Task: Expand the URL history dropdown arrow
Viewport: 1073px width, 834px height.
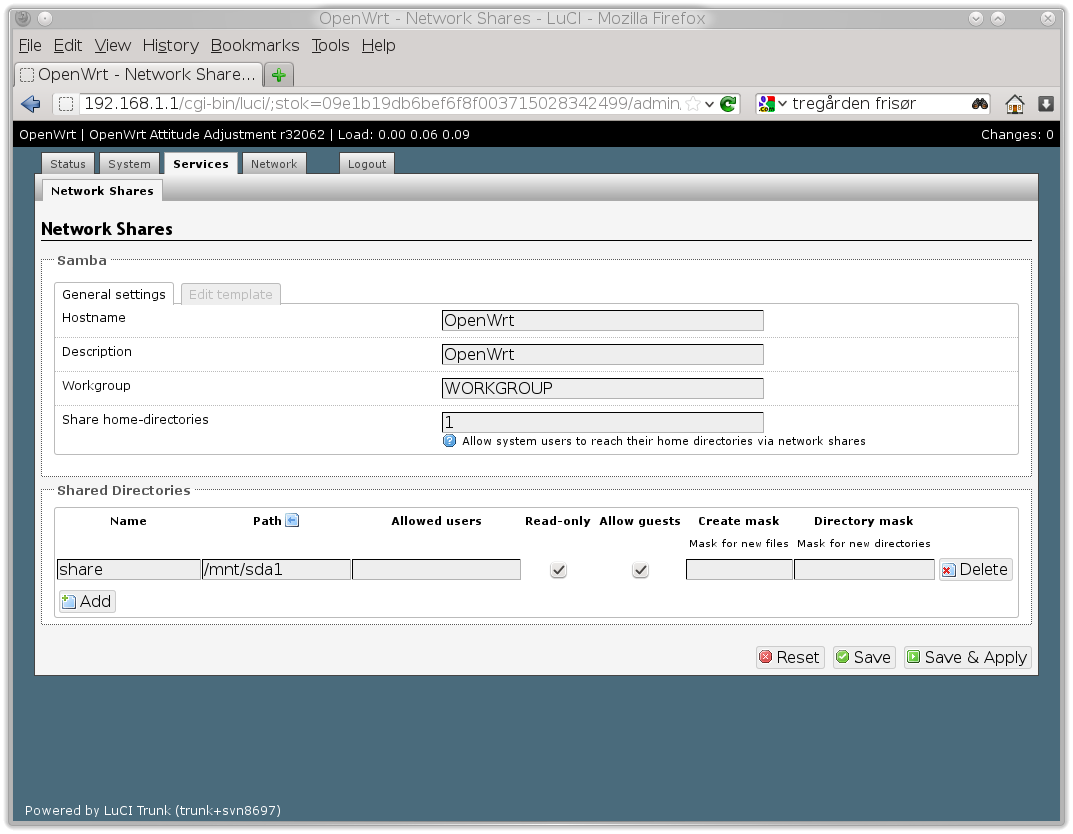Action: coord(710,104)
